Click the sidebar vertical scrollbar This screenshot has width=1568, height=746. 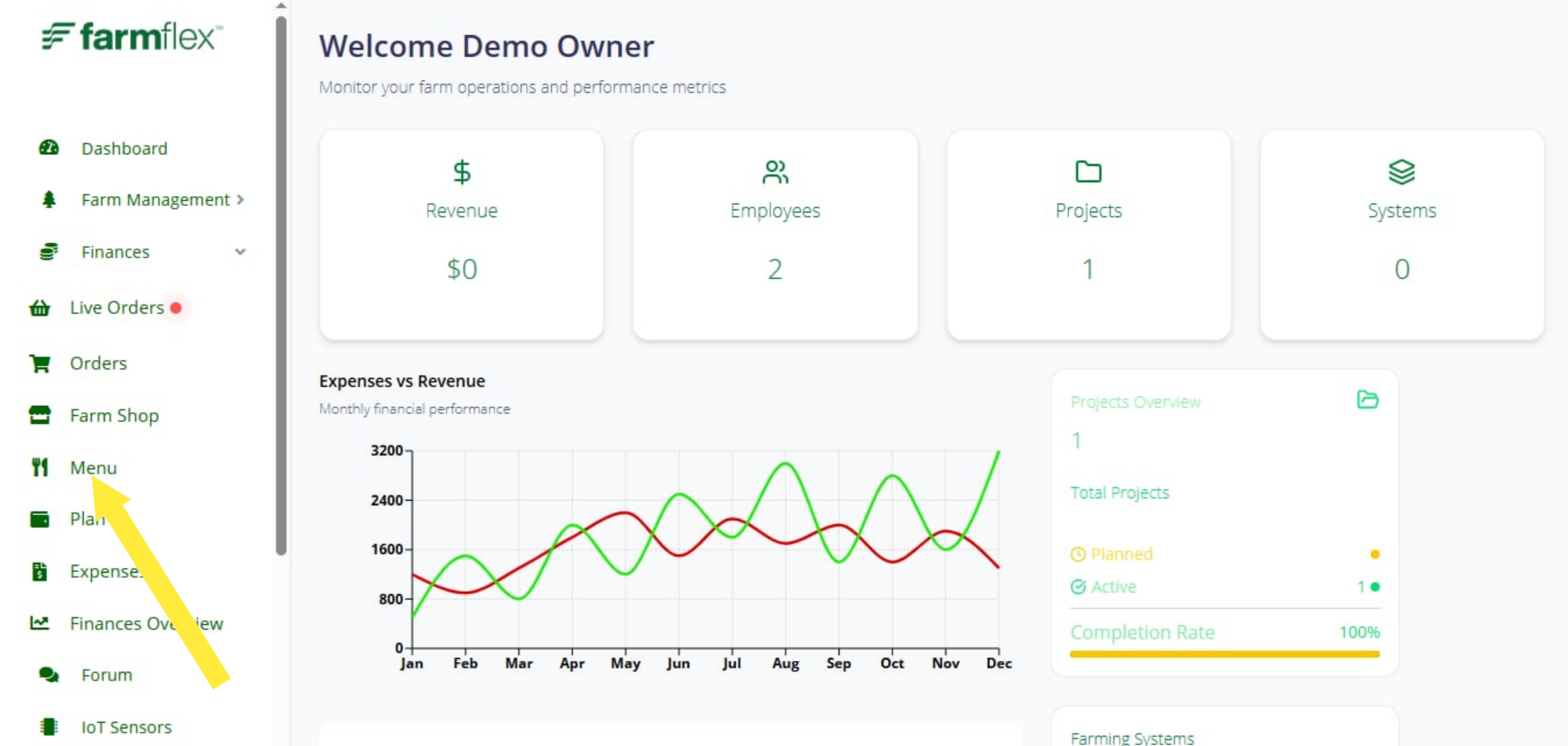[x=281, y=286]
